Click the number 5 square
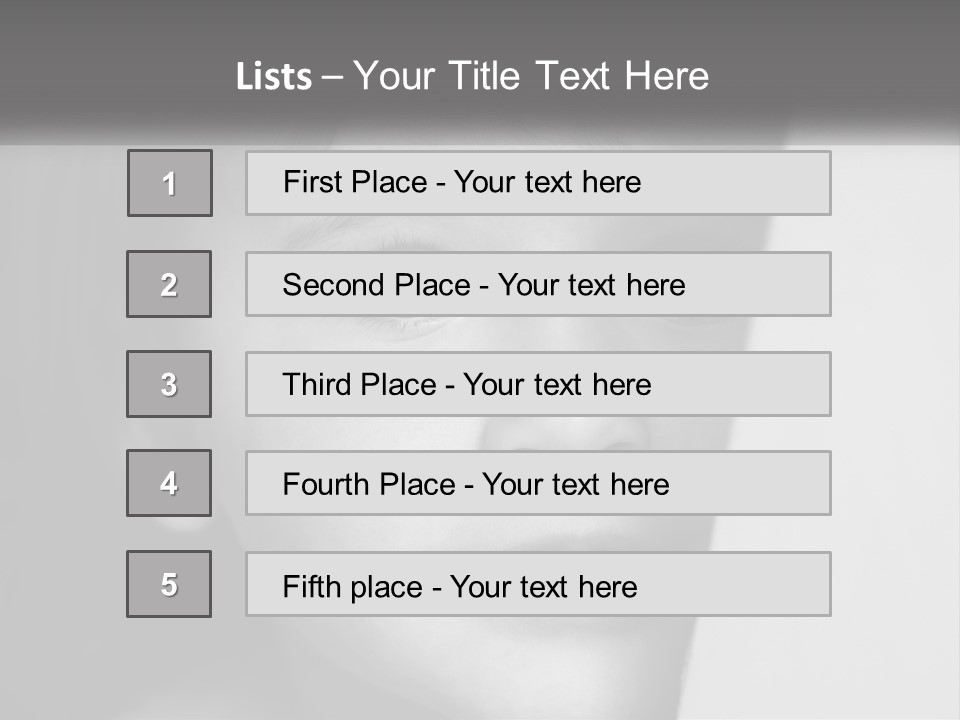960x720 pixels. tap(169, 584)
